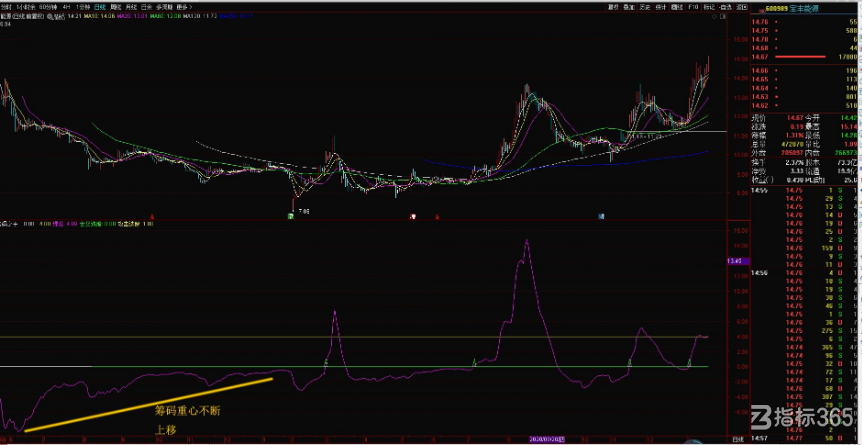862x445 pixels.
Task: Expand the 更多 more periods menu
Action: tap(184, 7)
